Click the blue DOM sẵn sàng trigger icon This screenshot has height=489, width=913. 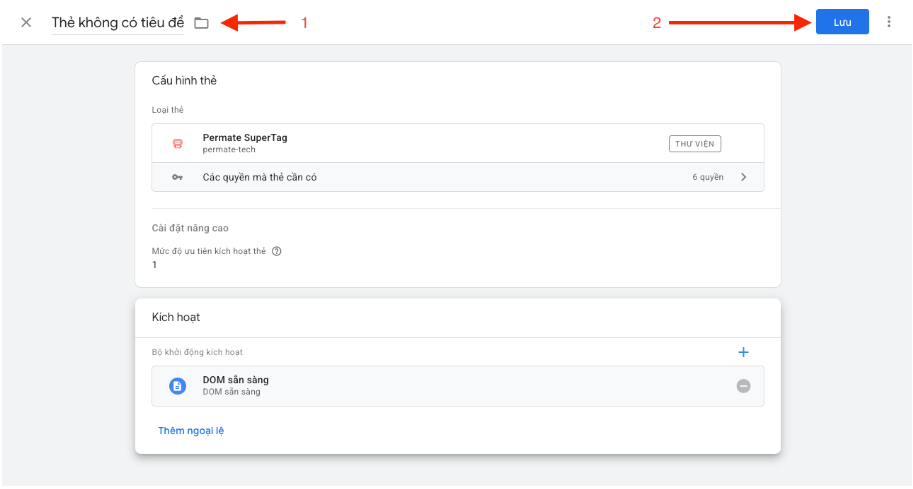[x=177, y=386]
